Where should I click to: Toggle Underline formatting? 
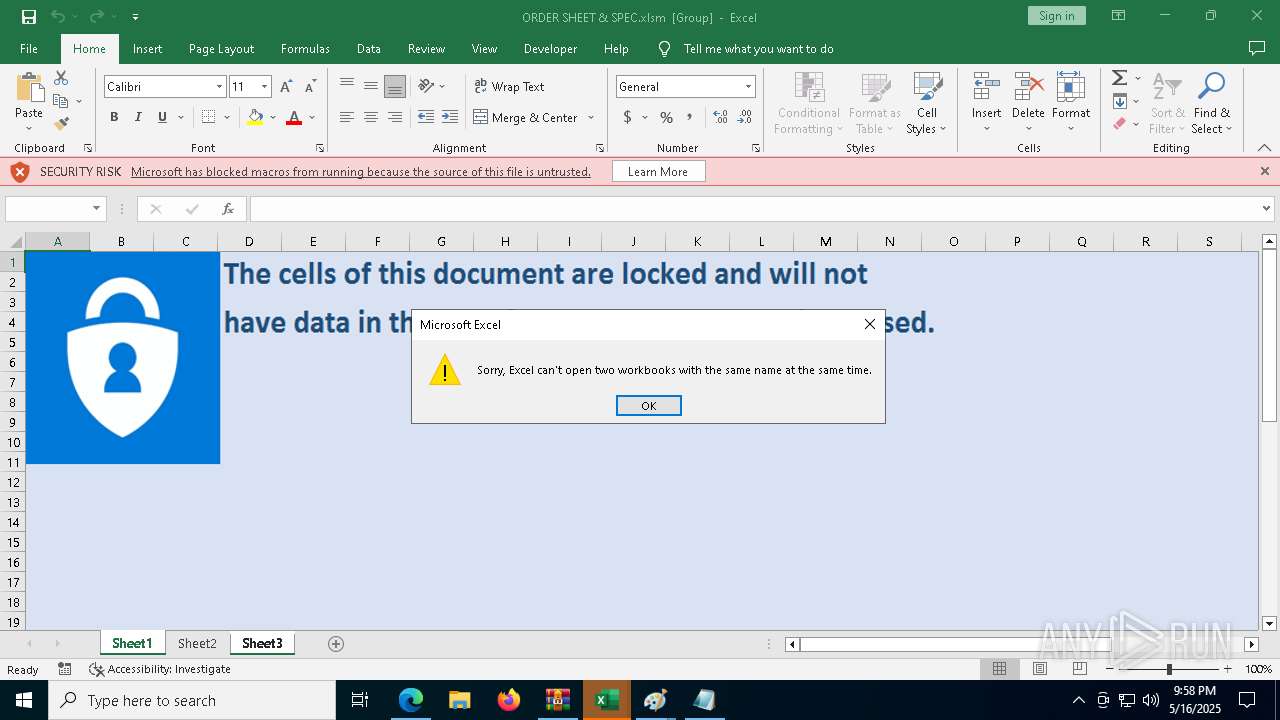[x=162, y=117]
